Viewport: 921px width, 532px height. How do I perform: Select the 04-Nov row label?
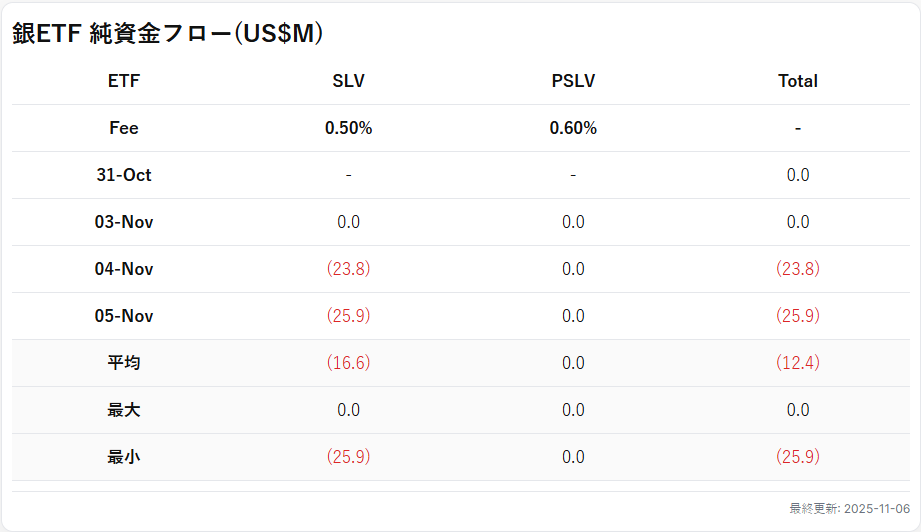(124, 269)
